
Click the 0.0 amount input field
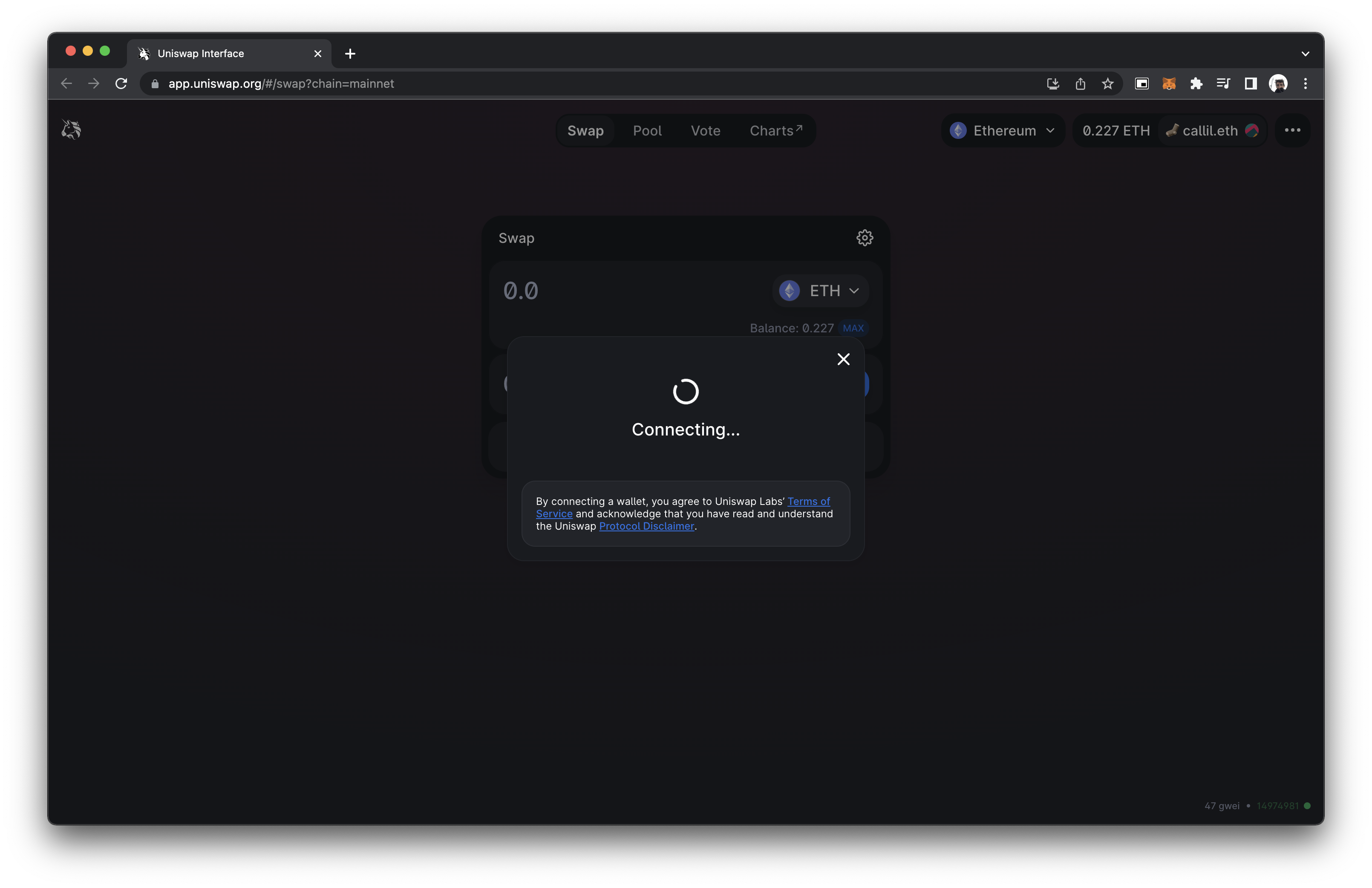click(631, 291)
